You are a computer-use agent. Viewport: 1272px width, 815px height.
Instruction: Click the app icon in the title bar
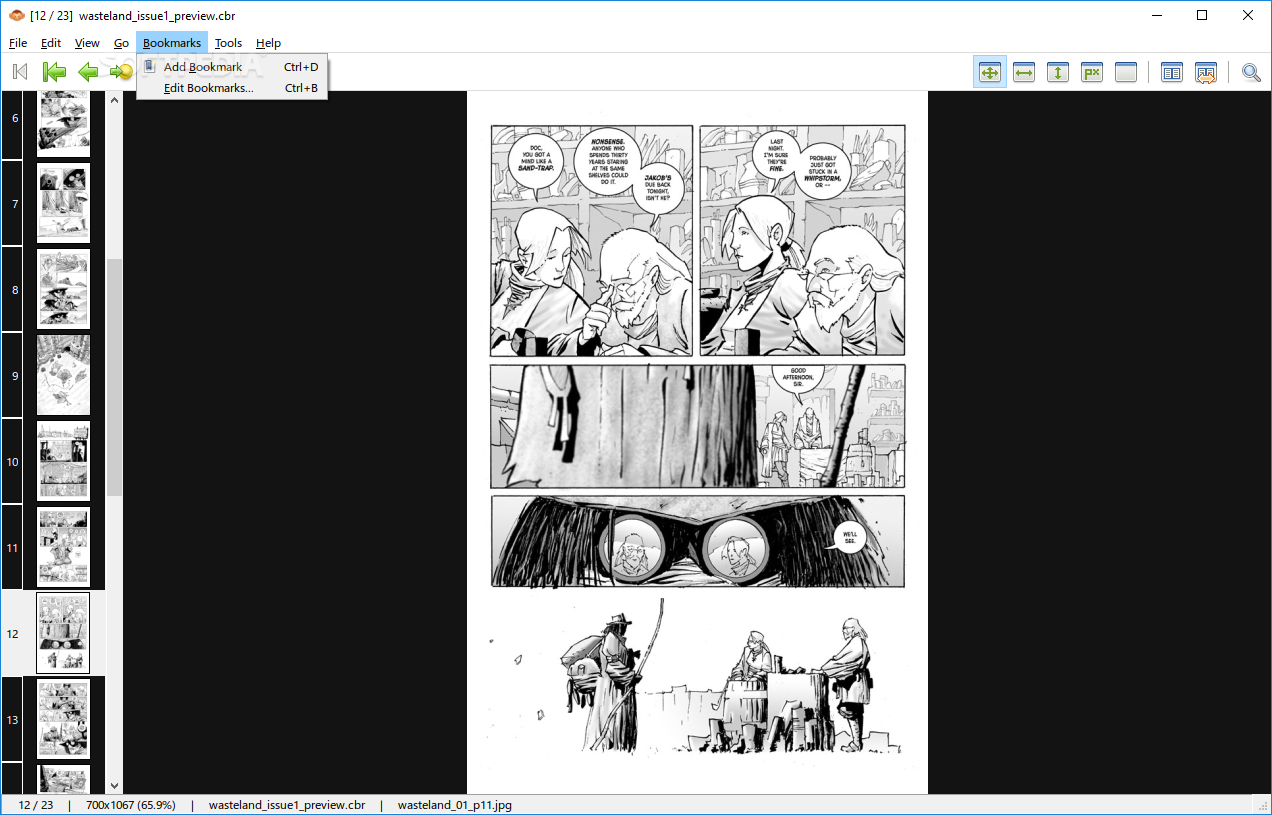(x=17, y=16)
